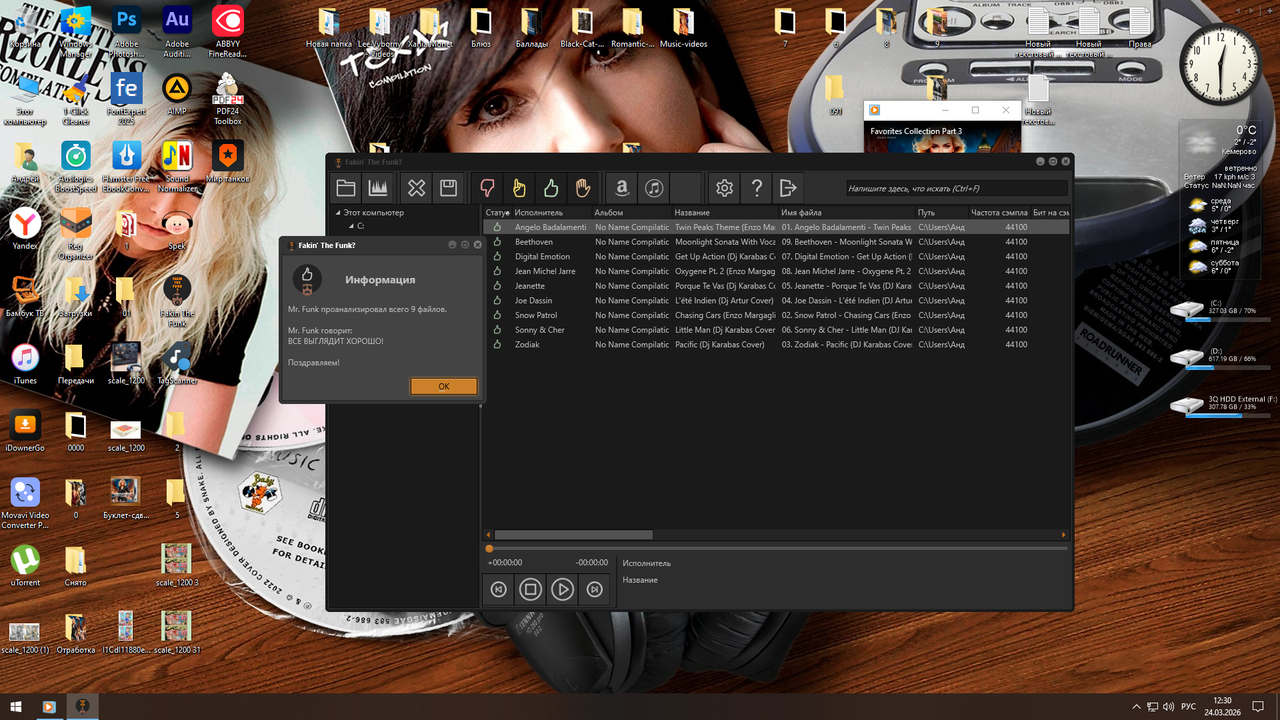Click the yellow pointing hand icon

point(519,187)
